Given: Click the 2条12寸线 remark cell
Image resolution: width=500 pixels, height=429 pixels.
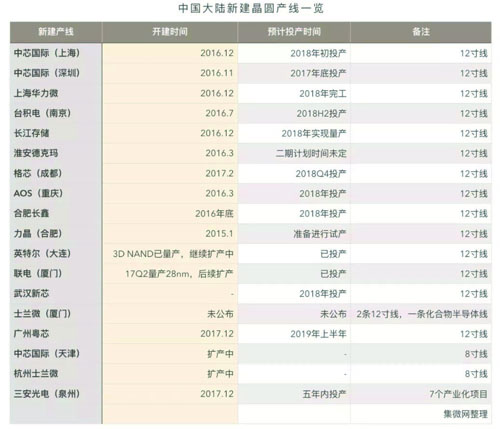Looking at the screenshot, I should pyautogui.click(x=422, y=314).
